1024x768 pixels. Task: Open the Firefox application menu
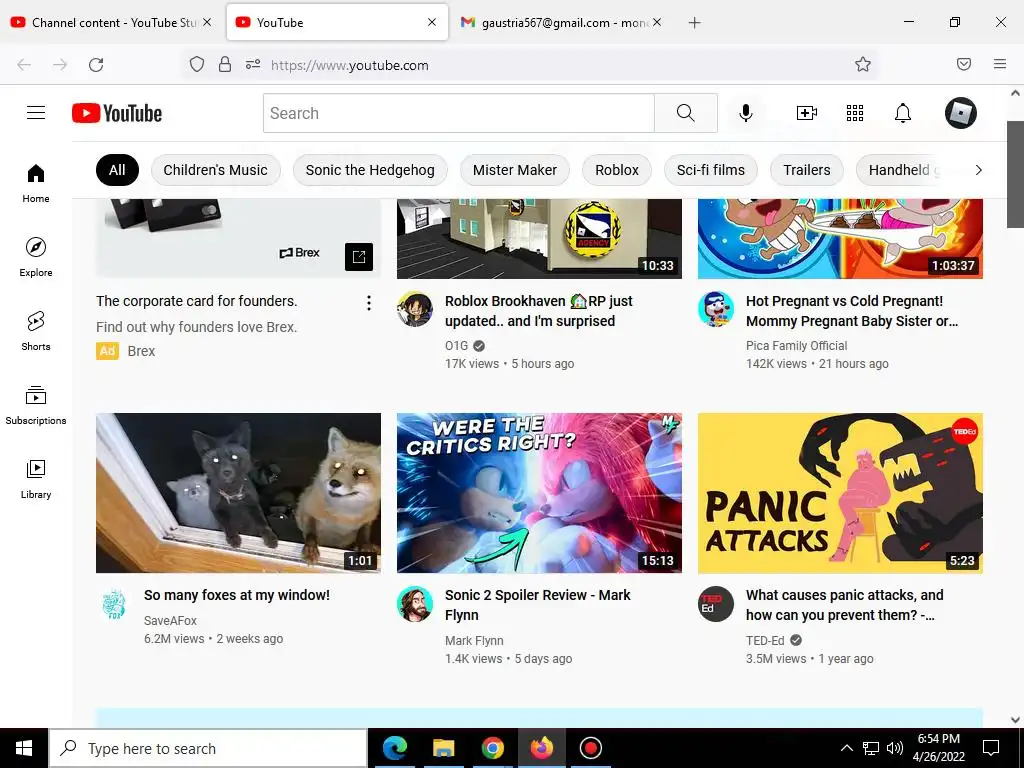[1000, 64]
